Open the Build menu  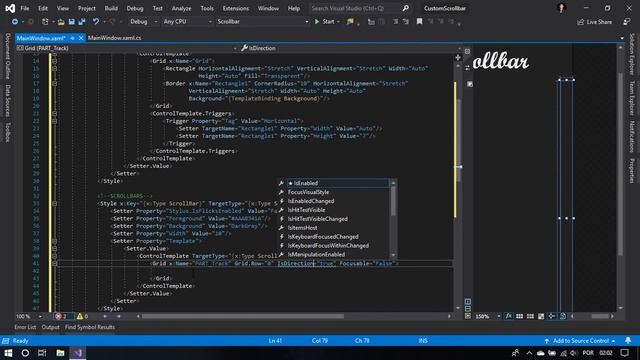(x=111, y=8)
